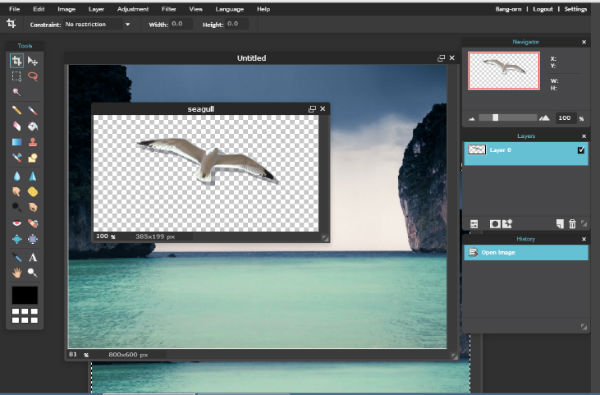The height and width of the screenshot is (395, 600).
Task: Select the Pencil tool
Action: tap(16, 110)
